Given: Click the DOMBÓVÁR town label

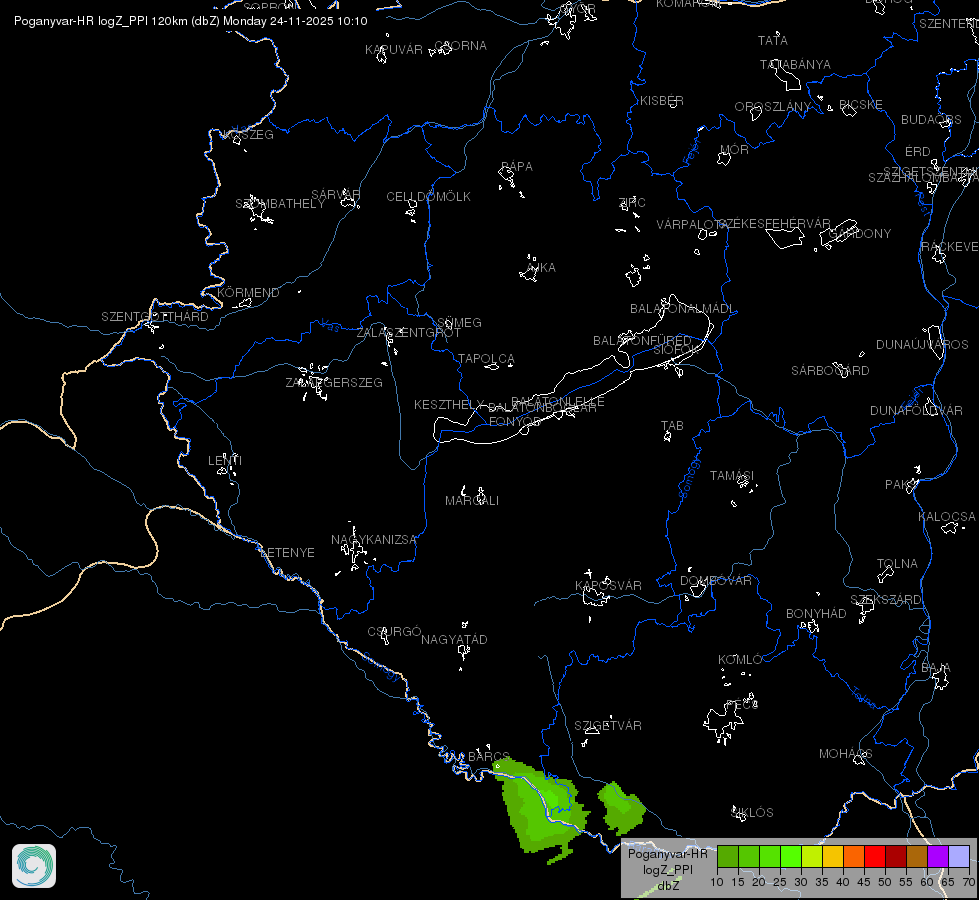Looking at the screenshot, I should click(x=716, y=581).
